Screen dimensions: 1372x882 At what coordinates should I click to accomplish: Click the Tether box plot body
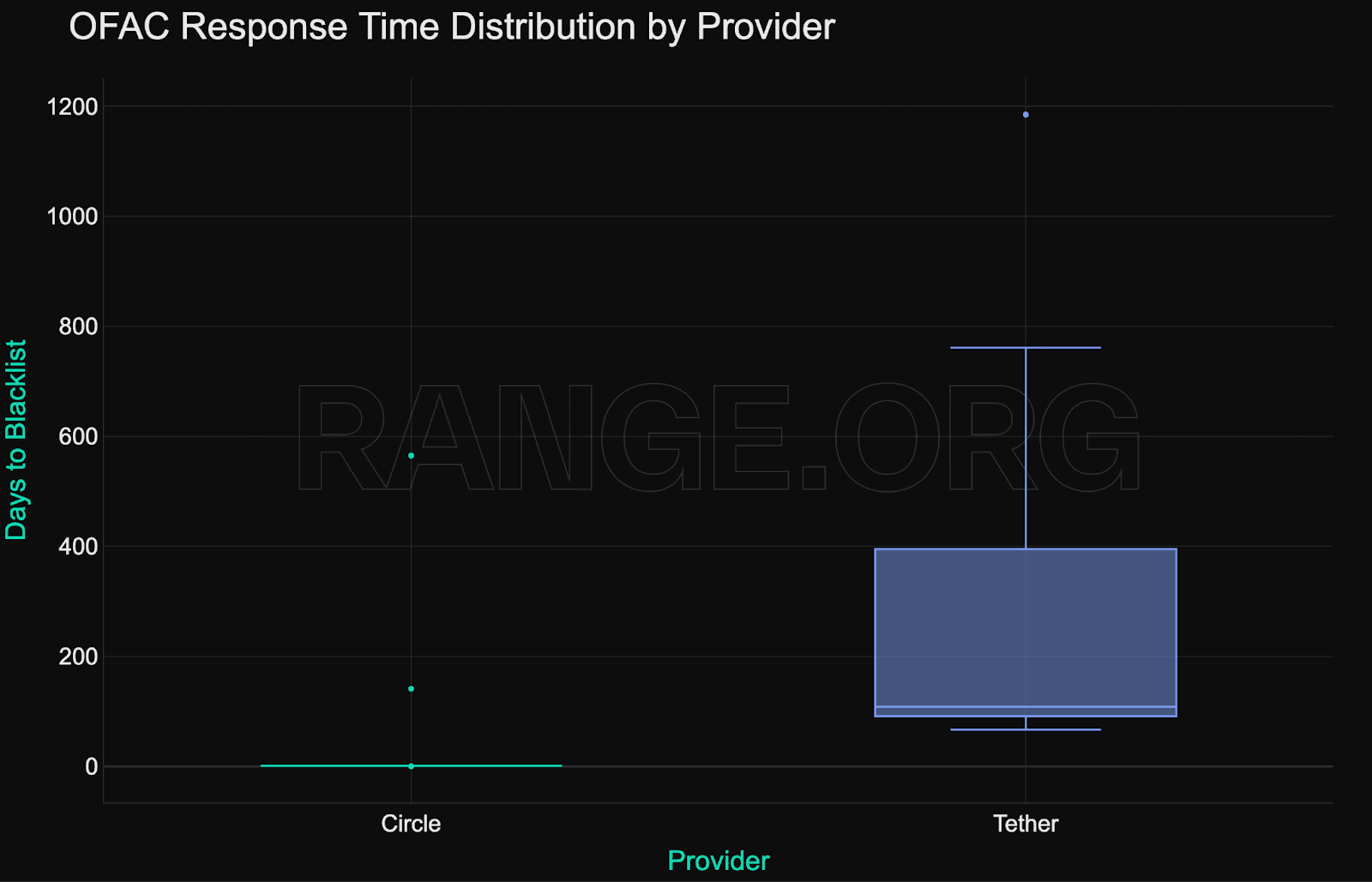[x=1026, y=633]
